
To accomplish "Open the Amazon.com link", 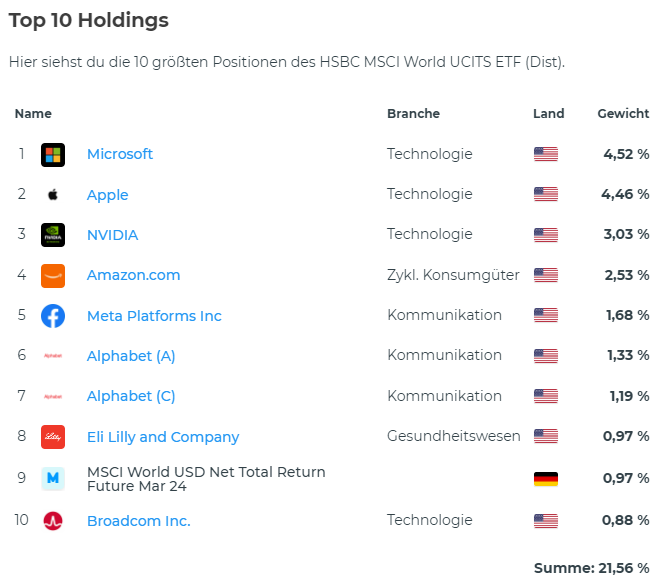I will click(134, 275).
